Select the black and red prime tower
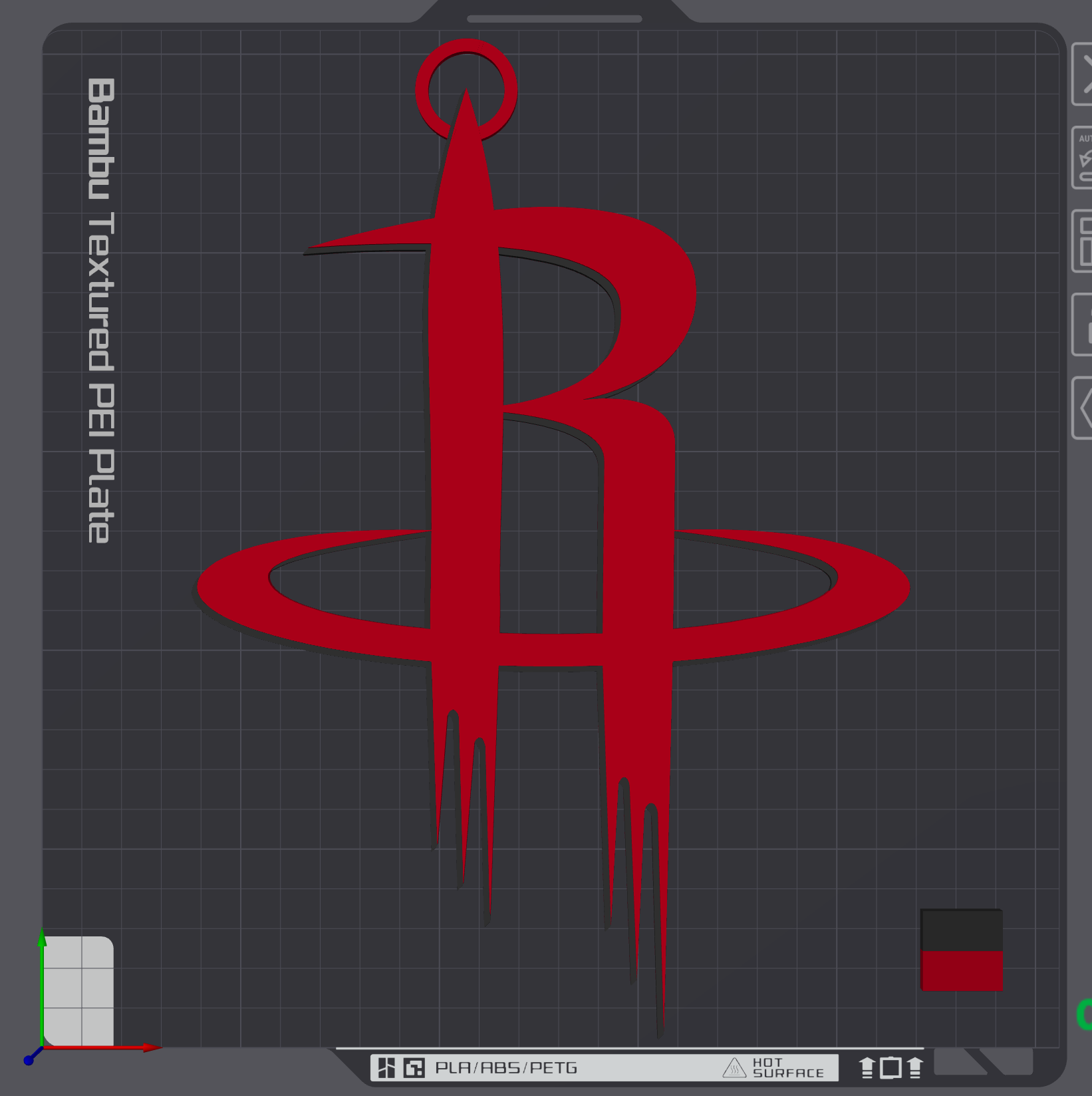The width and height of the screenshot is (1092, 1096). pyautogui.click(x=961, y=950)
